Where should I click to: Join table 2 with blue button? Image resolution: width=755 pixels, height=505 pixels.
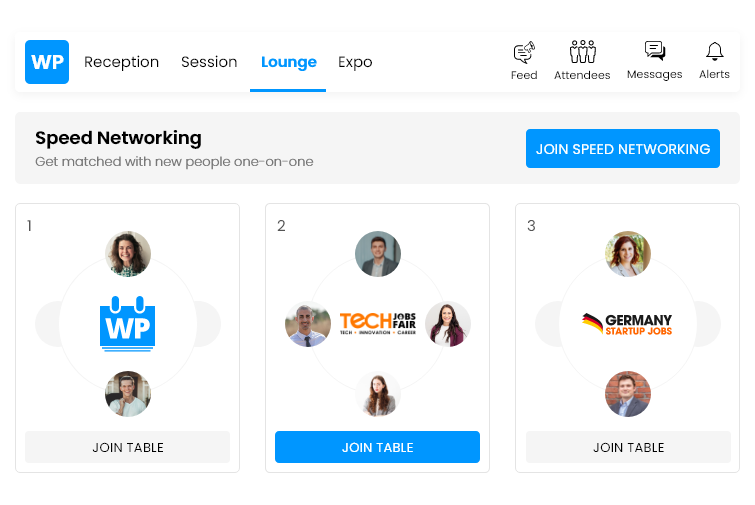pyautogui.click(x=378, y=447)
